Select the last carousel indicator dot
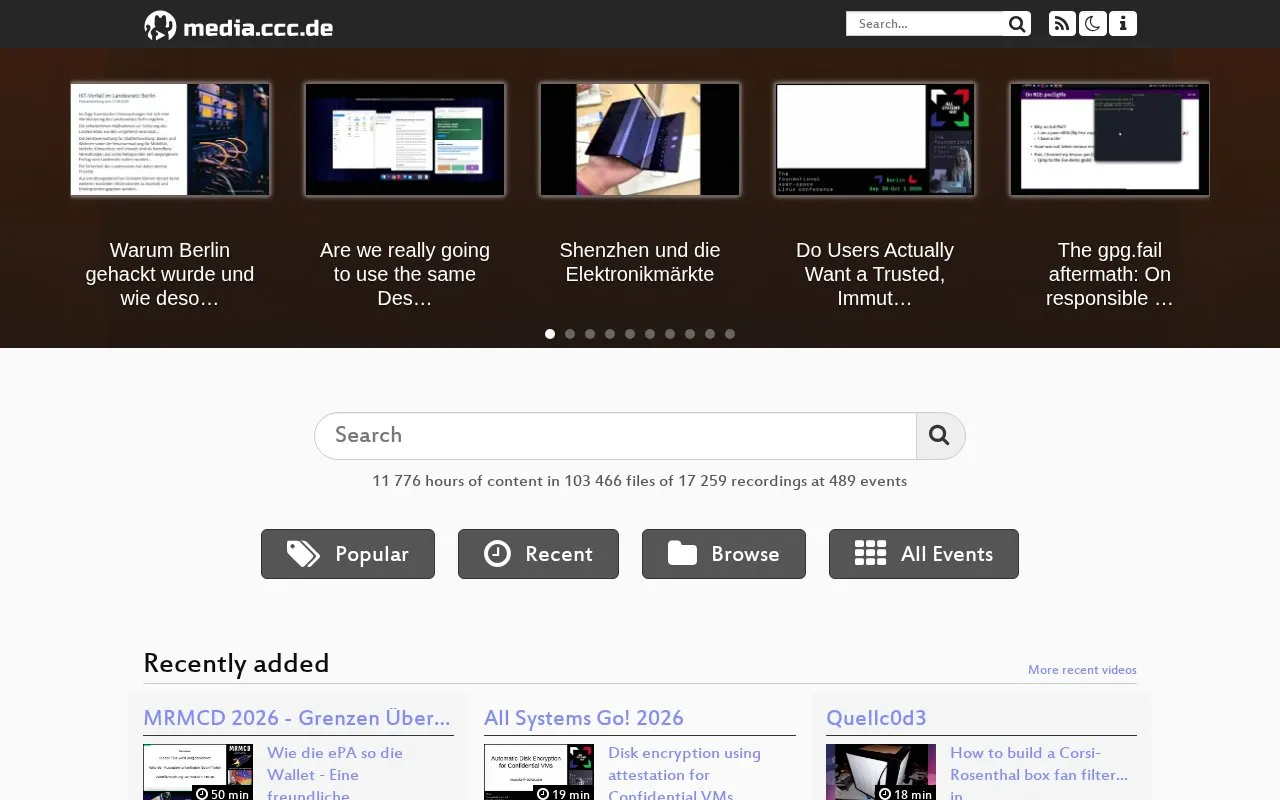This screenshot has height=800, width=1280. 730,334
